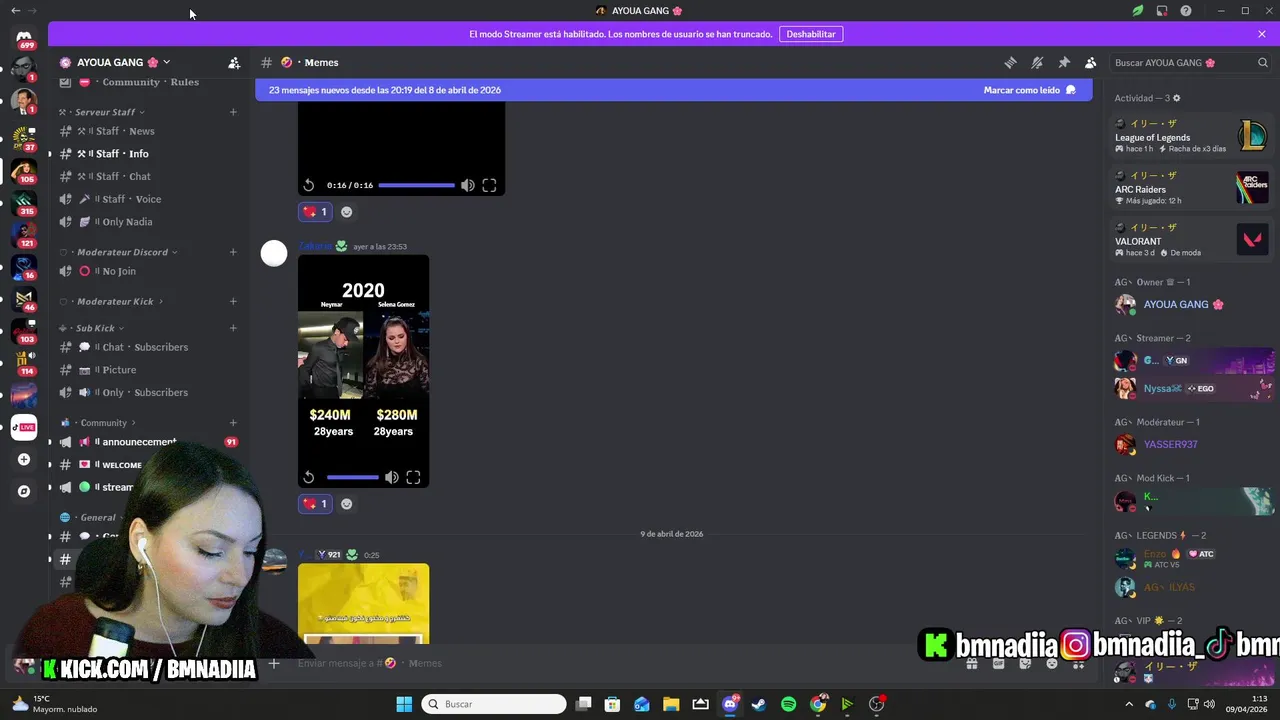Collapse the Moderateur Discord category

pyautogui.click(x=118, y=252)
